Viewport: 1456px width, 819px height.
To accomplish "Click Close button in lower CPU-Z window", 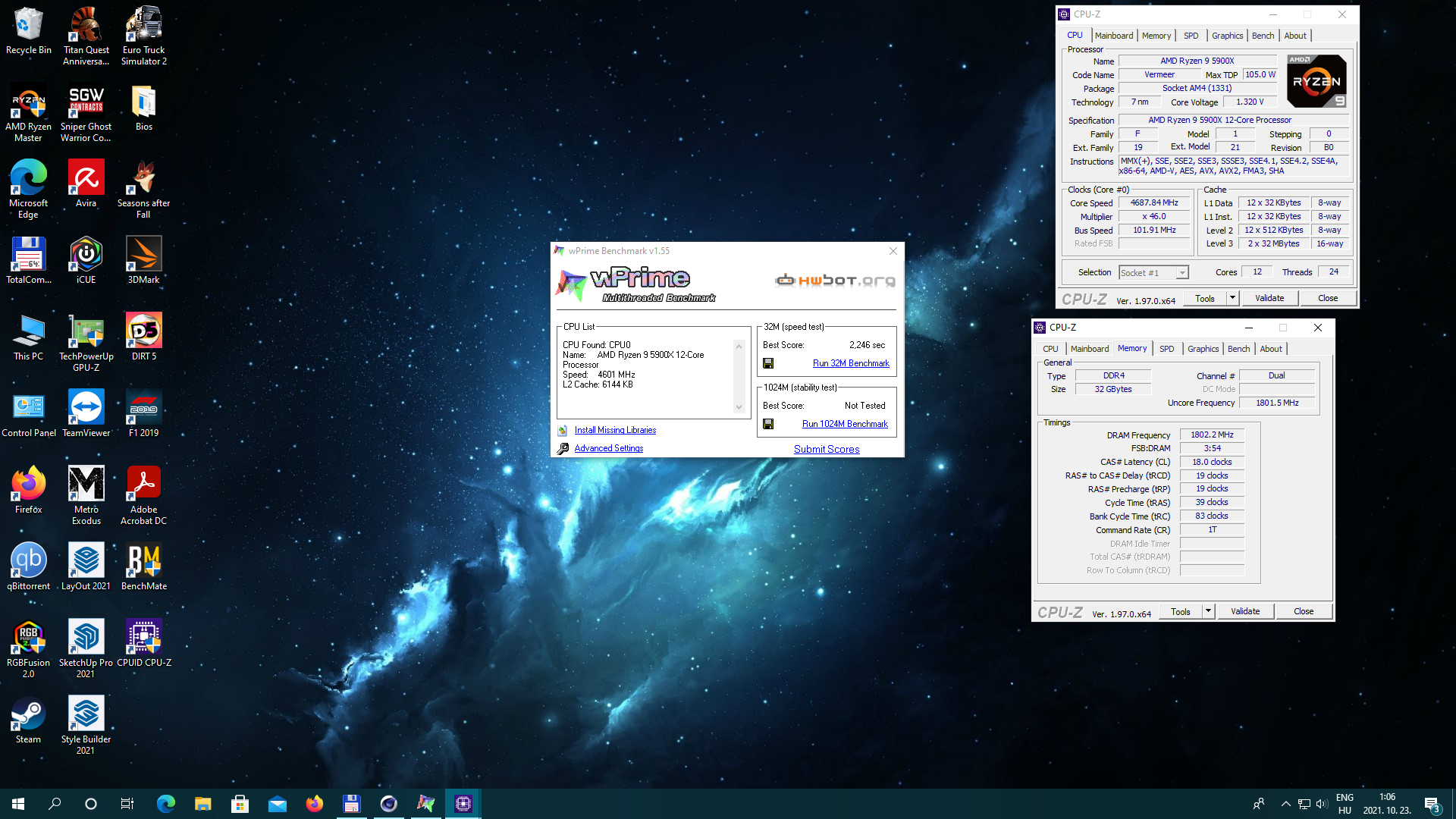I will coord(1304,611).
